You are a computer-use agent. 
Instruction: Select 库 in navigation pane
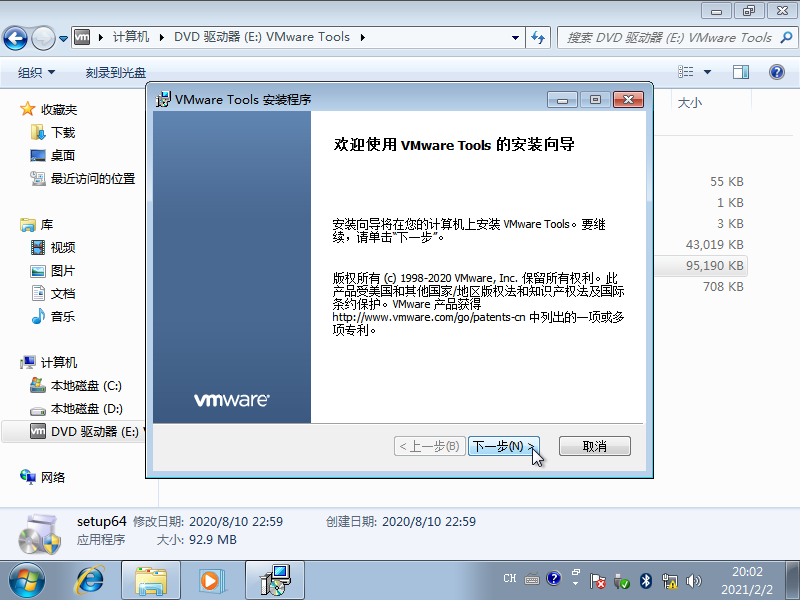click(x=37, y=224)
